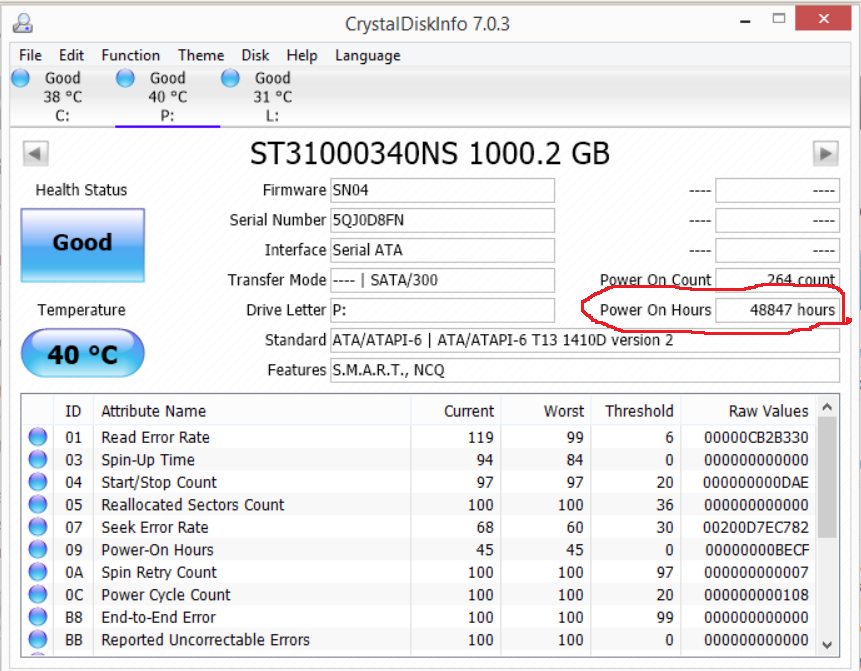Click raw value 00000CB2B330
861x671 pixels.
[756, 438]
